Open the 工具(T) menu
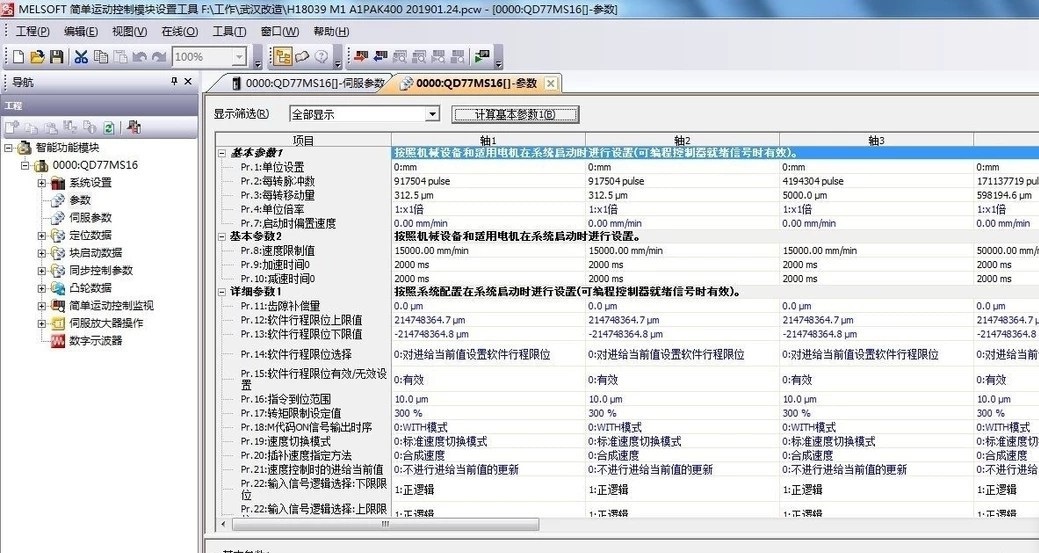 pyautogui.click(x=229, y=31)
